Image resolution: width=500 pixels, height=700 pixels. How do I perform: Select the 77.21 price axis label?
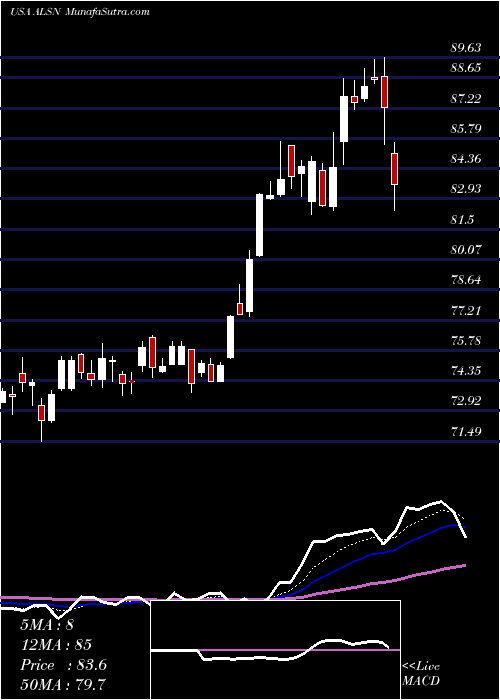tap(466, 310)
